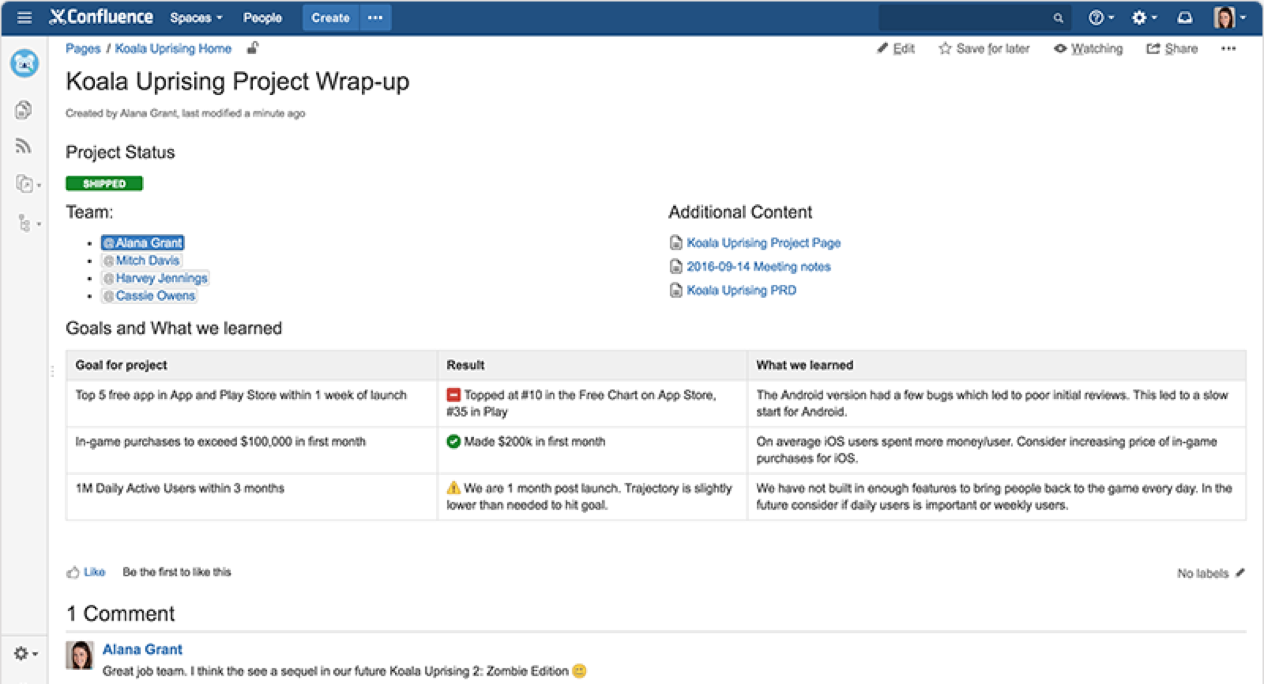Select the Koala space avatar in sidebar

(24, 63)
